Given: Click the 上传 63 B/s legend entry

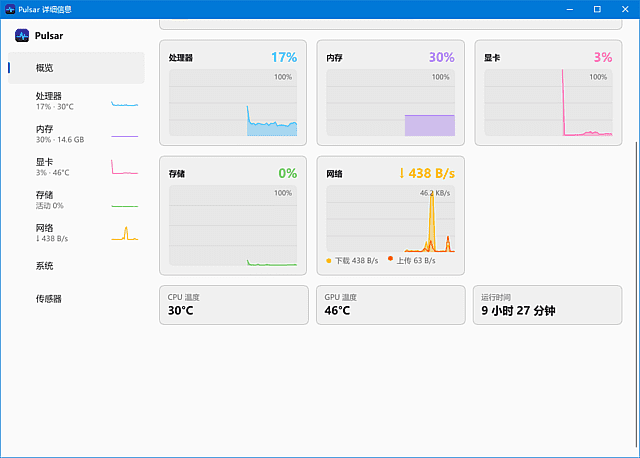Looking at the screenshot, I should click(x=412, y=260).
